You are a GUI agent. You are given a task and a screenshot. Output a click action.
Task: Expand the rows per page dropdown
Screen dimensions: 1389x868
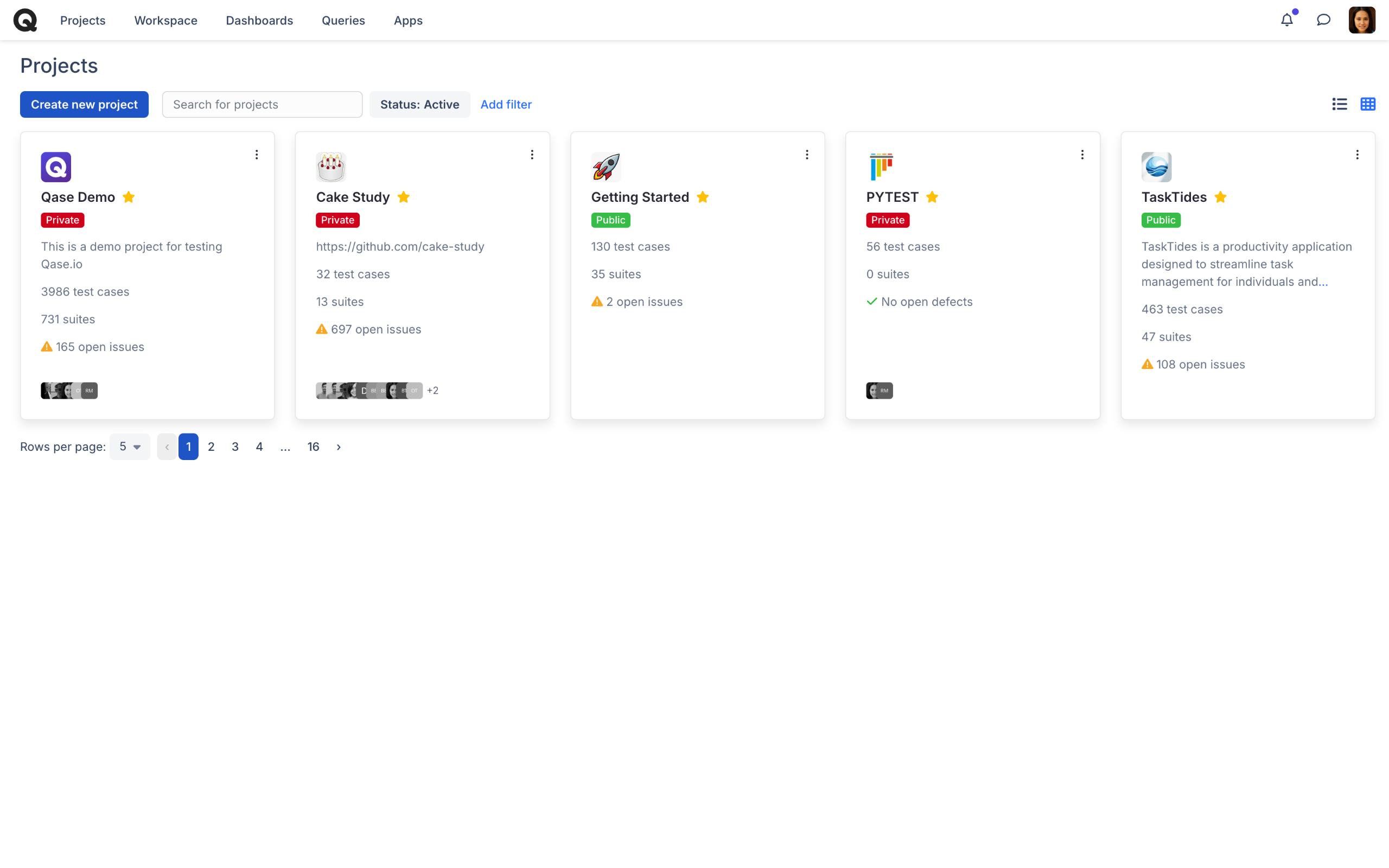[x=130, y=446]
